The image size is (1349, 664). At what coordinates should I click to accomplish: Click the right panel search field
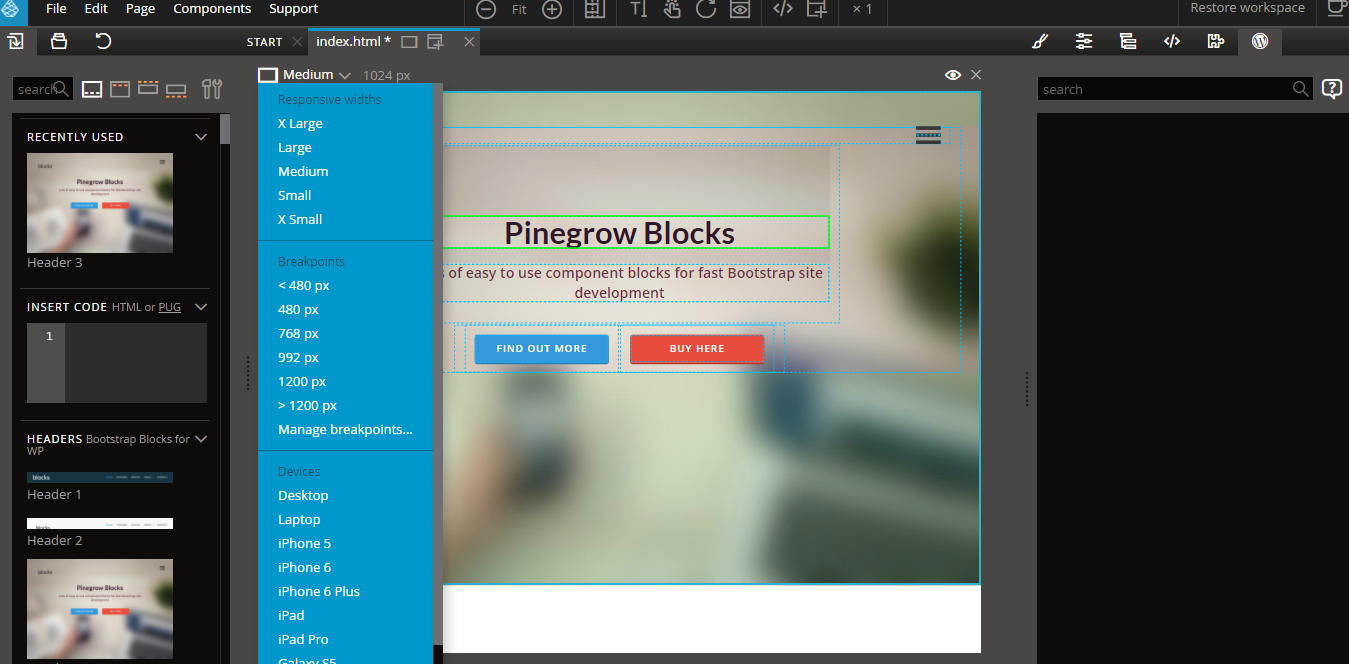click(1175, 89)
